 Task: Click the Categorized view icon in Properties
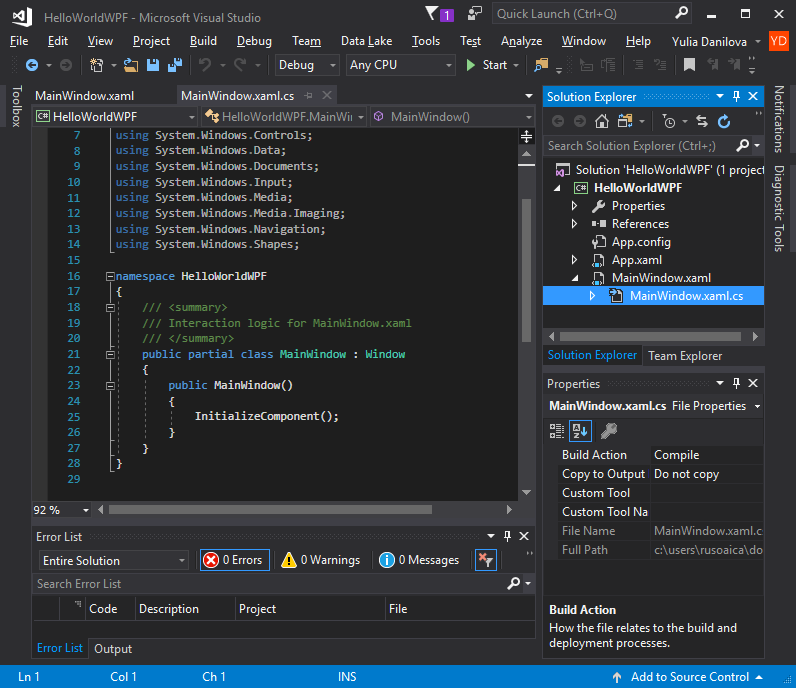[557, 431]
